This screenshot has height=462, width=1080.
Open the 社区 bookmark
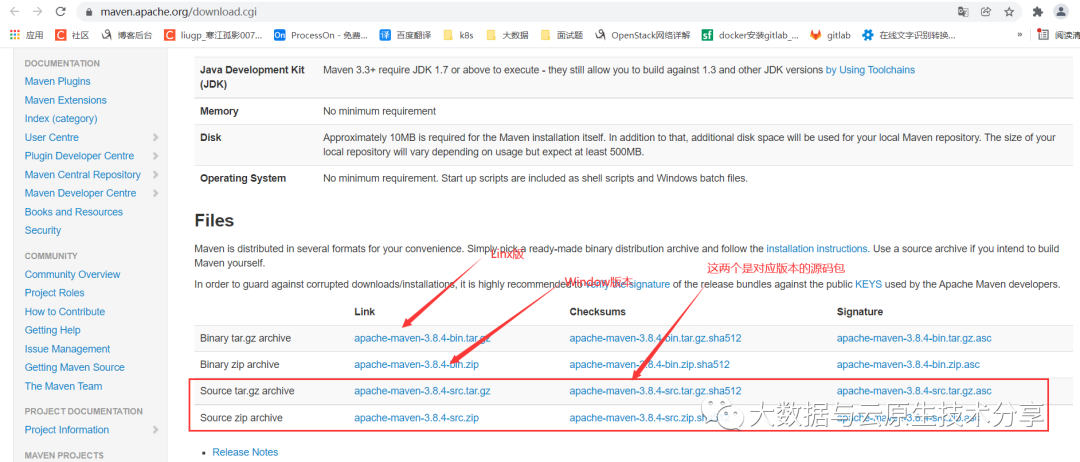72,35
